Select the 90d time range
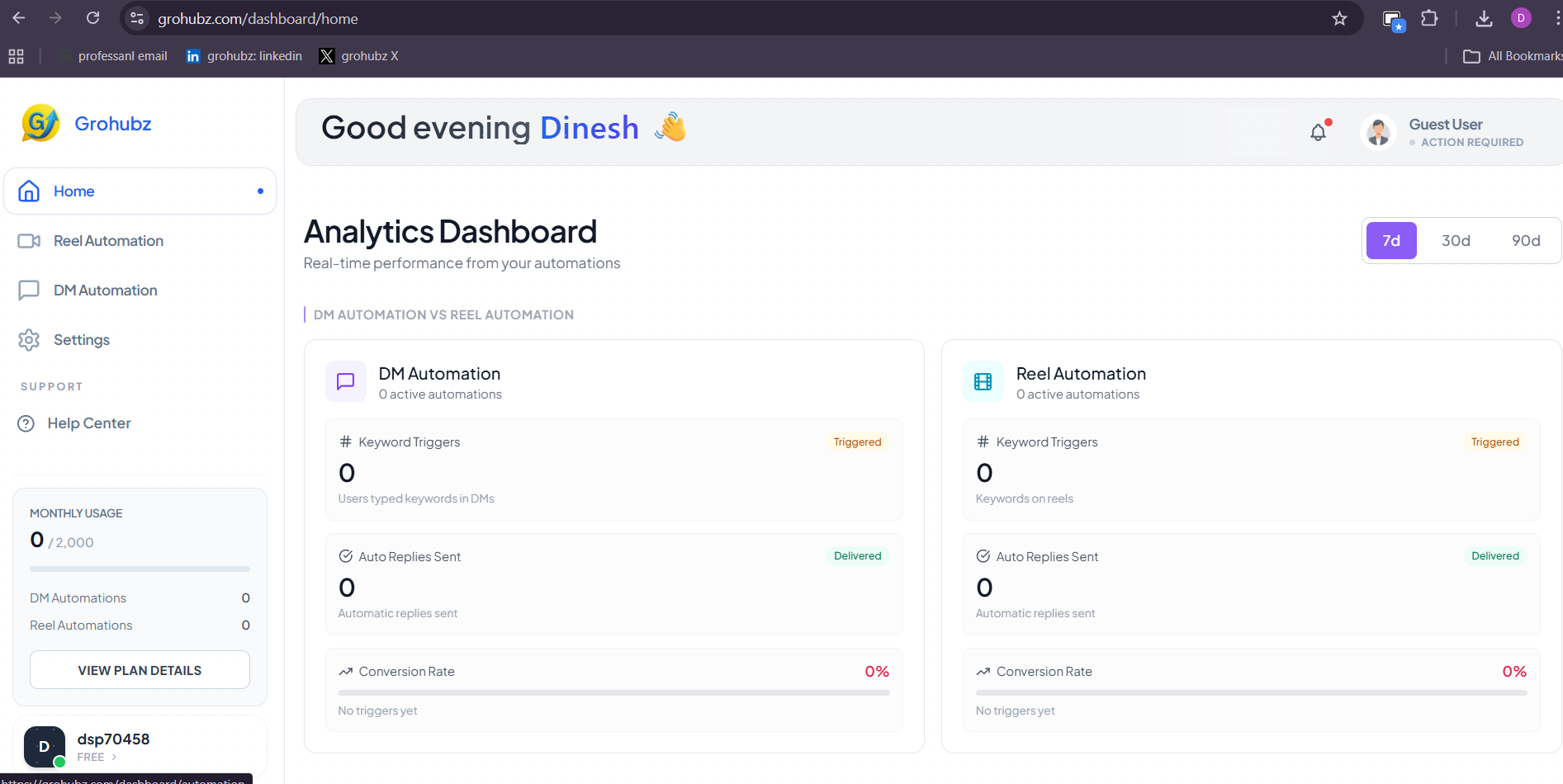The image size is (1563, 784). click(1527, 240)
